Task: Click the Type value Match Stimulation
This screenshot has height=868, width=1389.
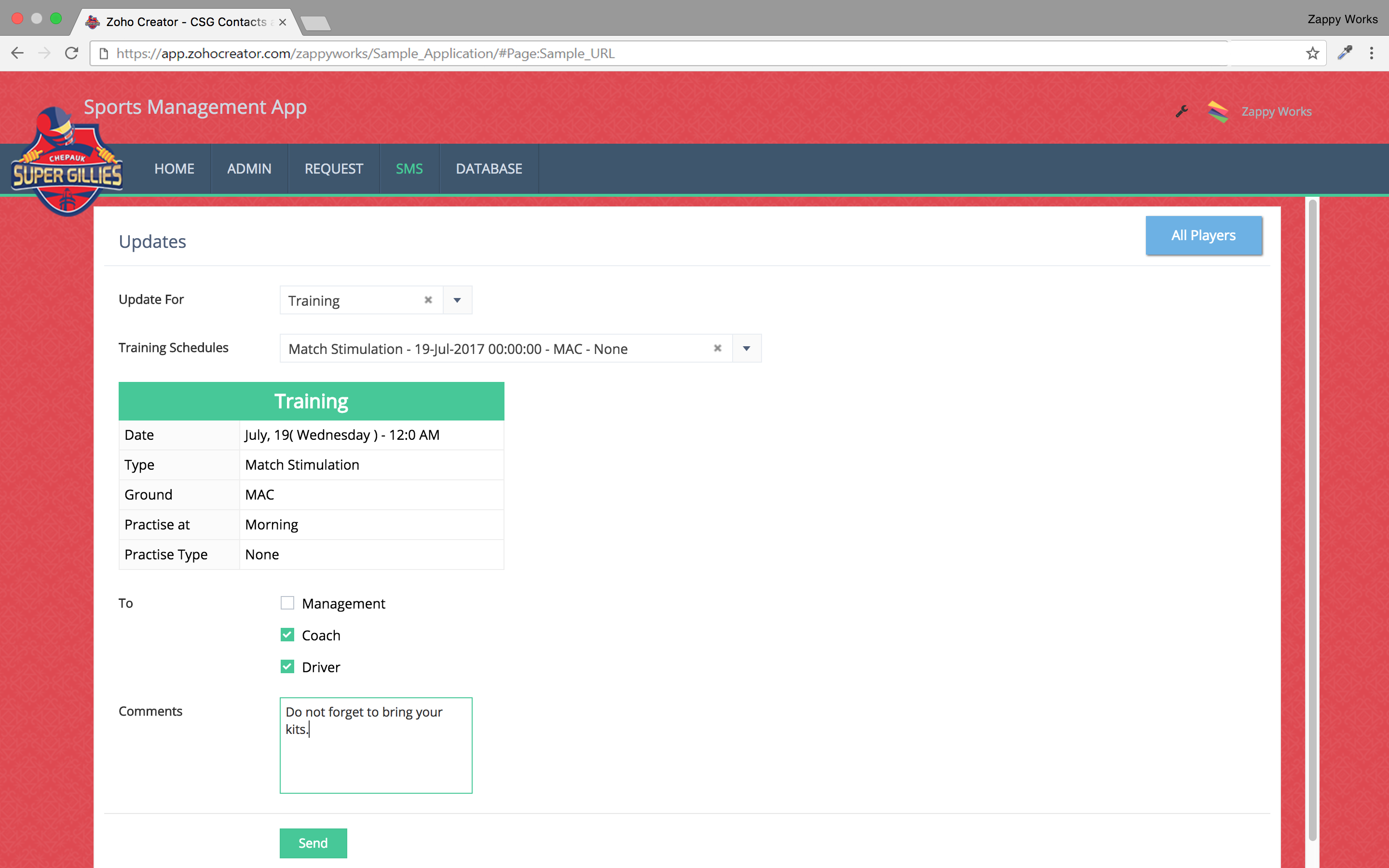Action: [x=302, y=465]
